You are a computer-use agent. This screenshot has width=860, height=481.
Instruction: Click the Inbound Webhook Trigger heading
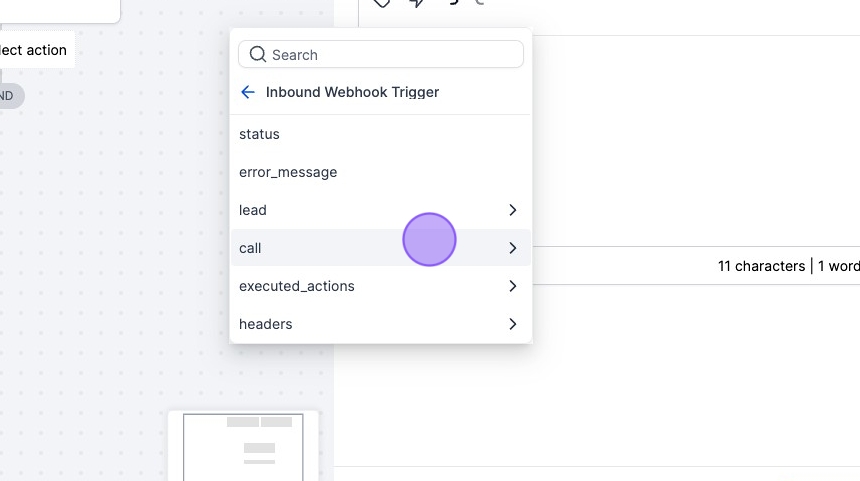coord(352,92)
